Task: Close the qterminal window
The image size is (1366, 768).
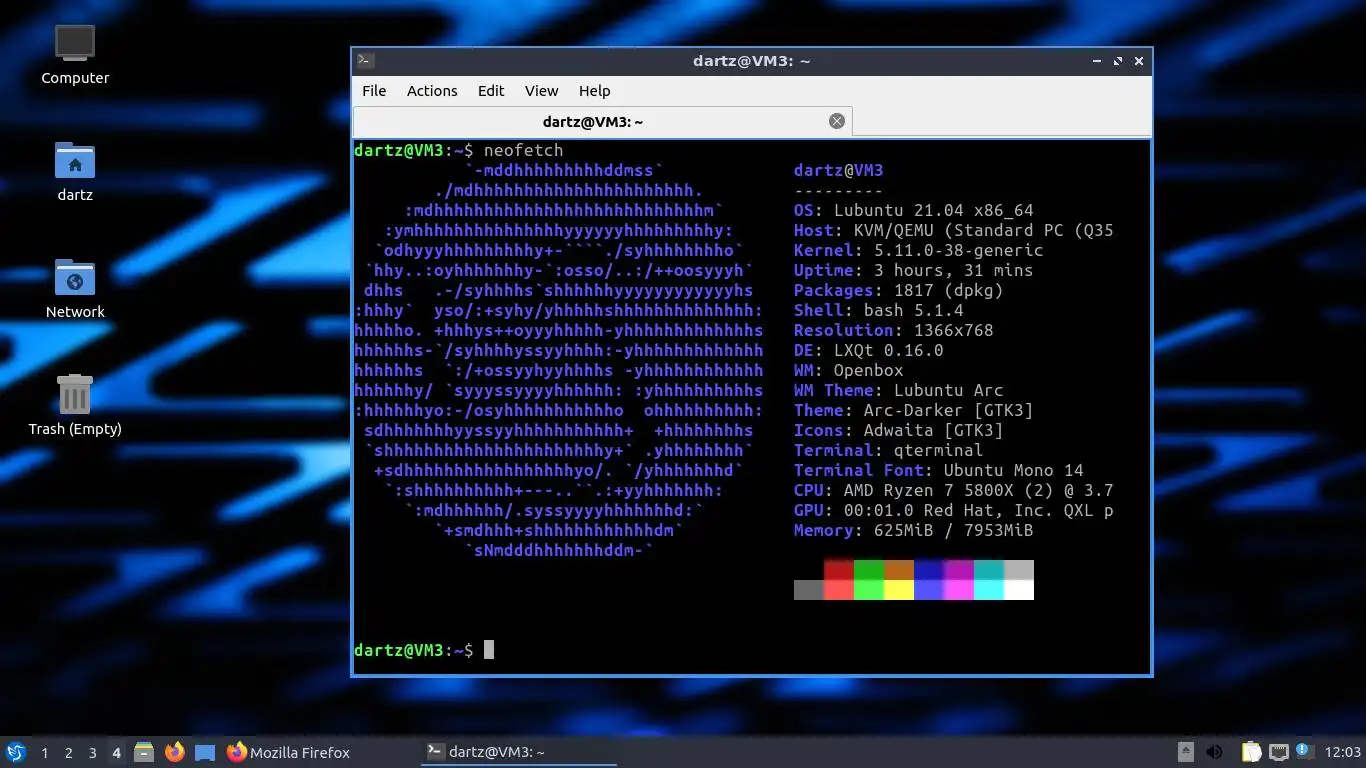Action: point(1138,61)
